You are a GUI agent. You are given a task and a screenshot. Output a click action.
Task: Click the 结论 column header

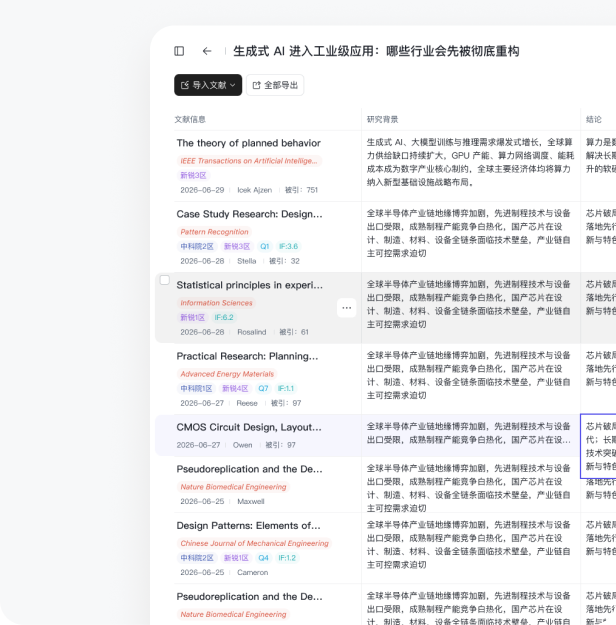click(x=594, y=120)
